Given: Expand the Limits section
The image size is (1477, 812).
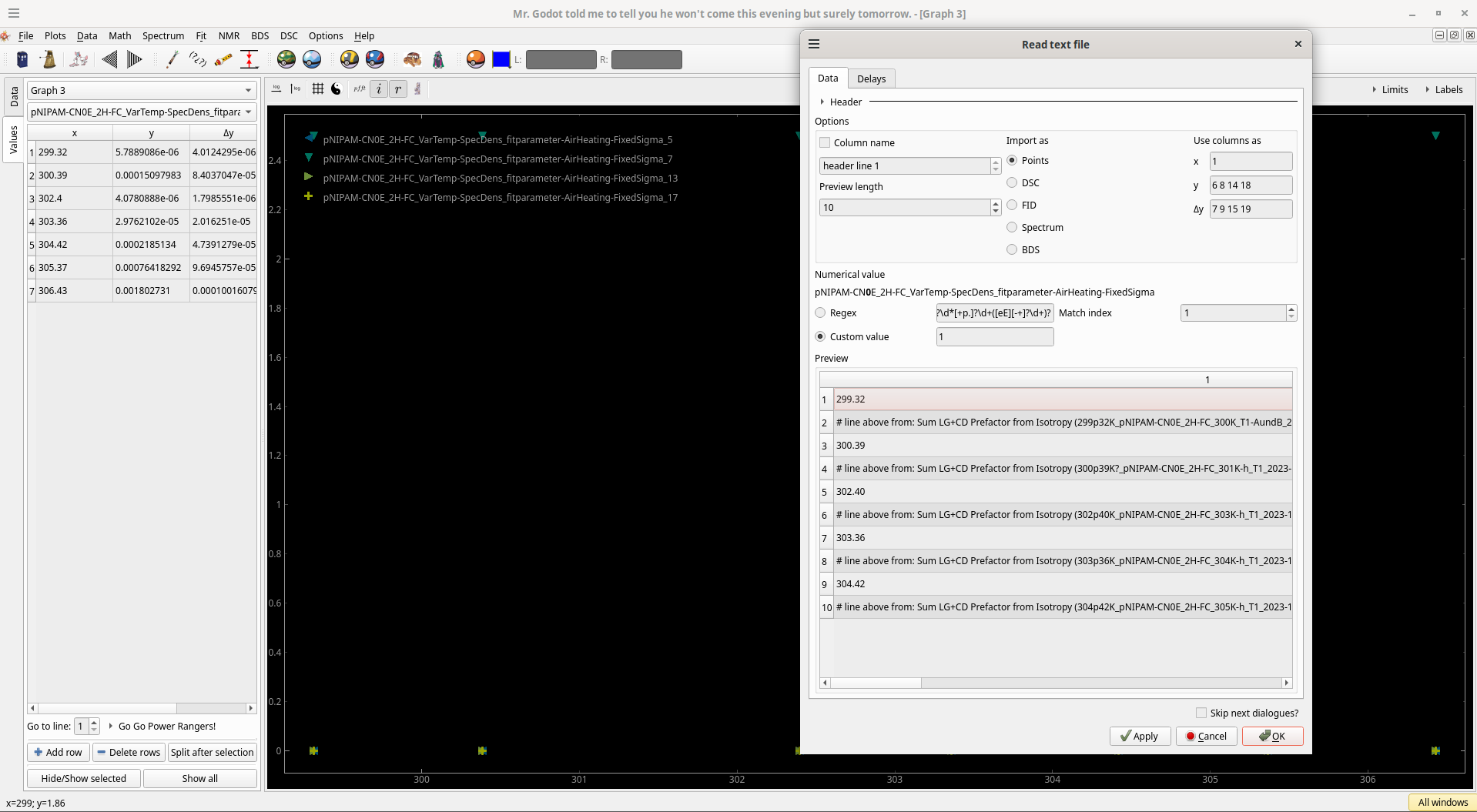Looking at the screenshot, I should tap(1389, 89).
